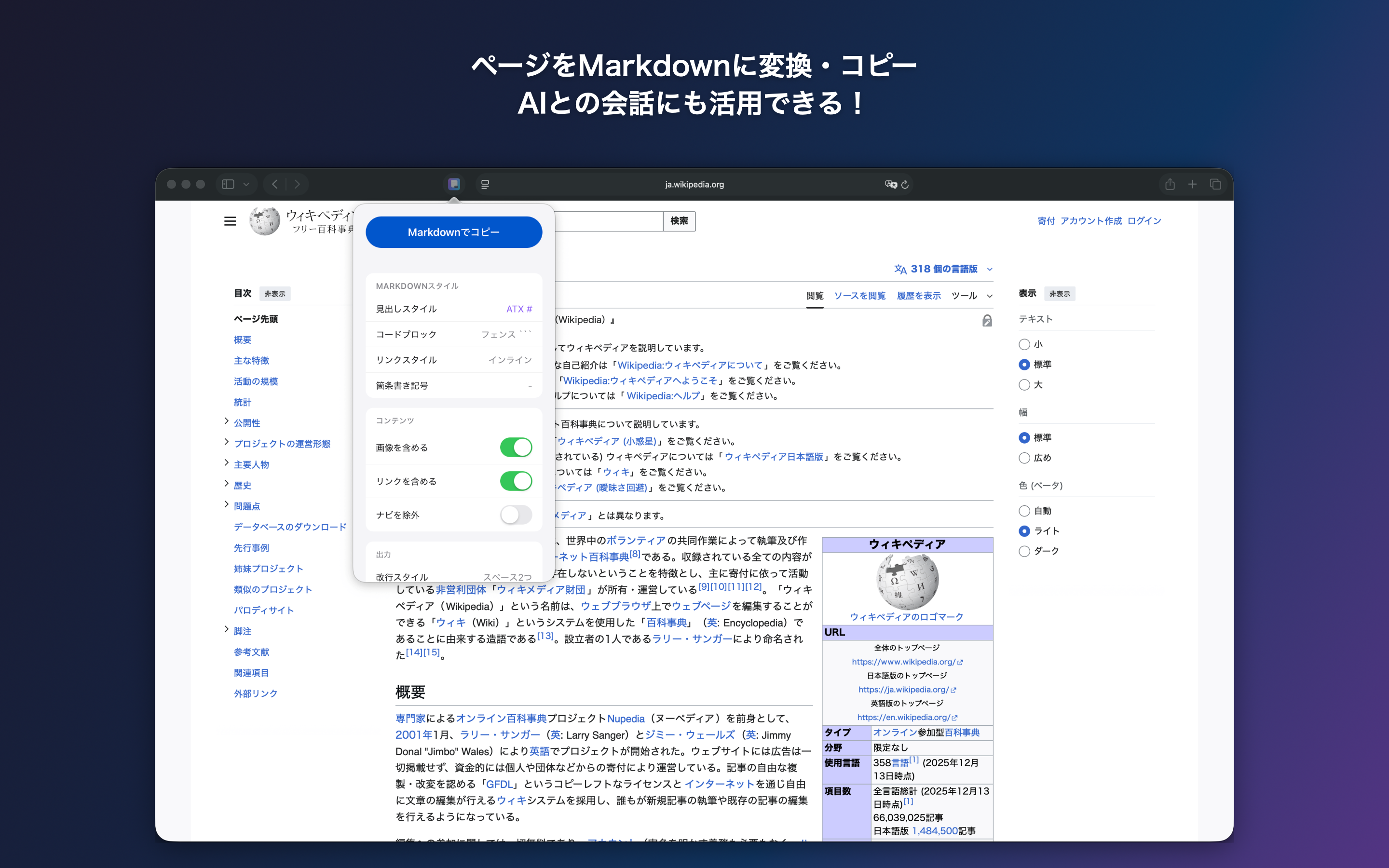Click the Wikipedia globe logo
This screenshot has height=868, width=1389.
tap(265, 221)
